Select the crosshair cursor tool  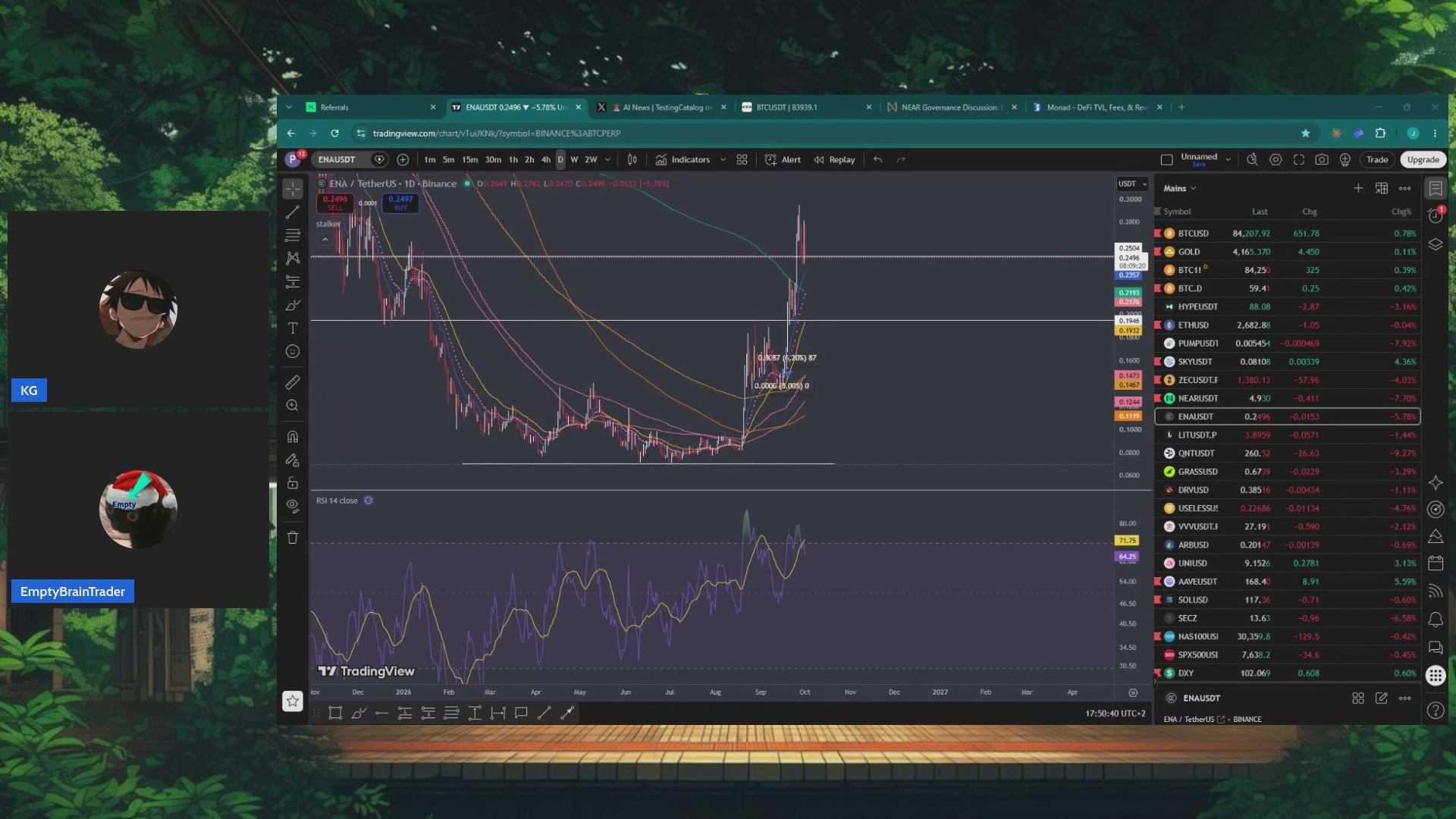[x=293, y=189]
